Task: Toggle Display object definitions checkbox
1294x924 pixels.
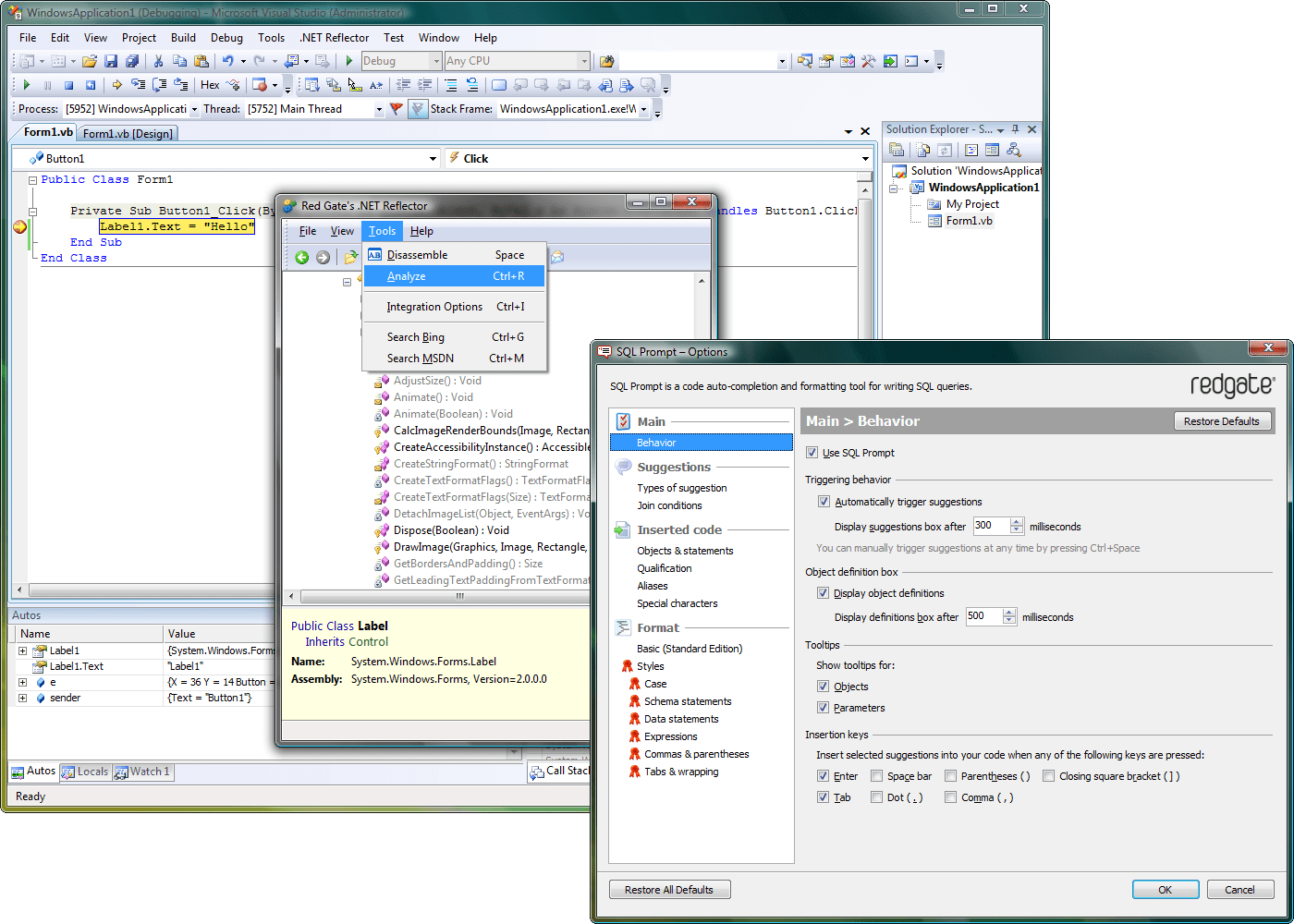Action: pyautogui.click(x=823, y=593)
